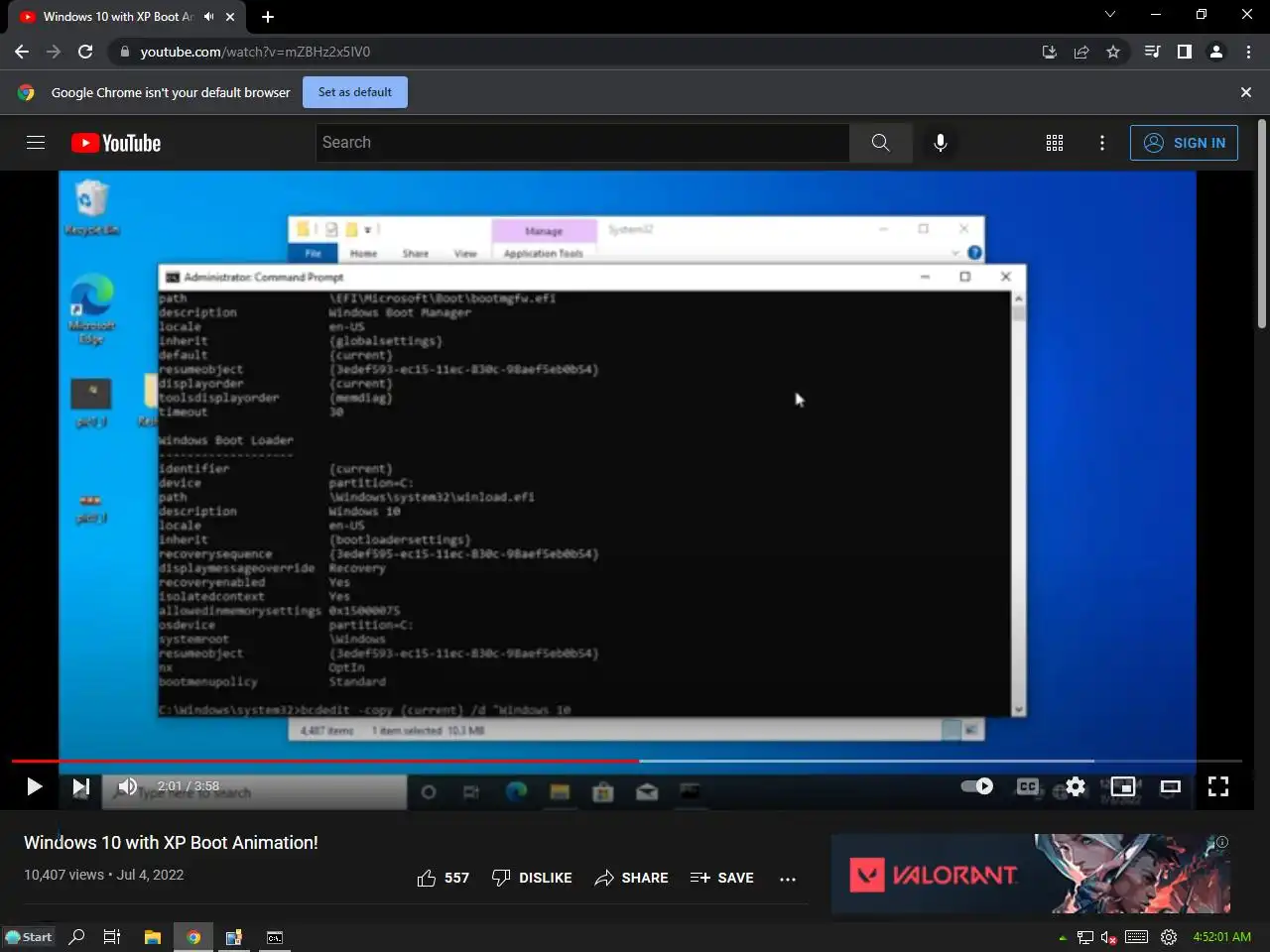Screen dimensions: 1270x952
Task: Toggle the autoplay switch
Action: tap(977, 786)
